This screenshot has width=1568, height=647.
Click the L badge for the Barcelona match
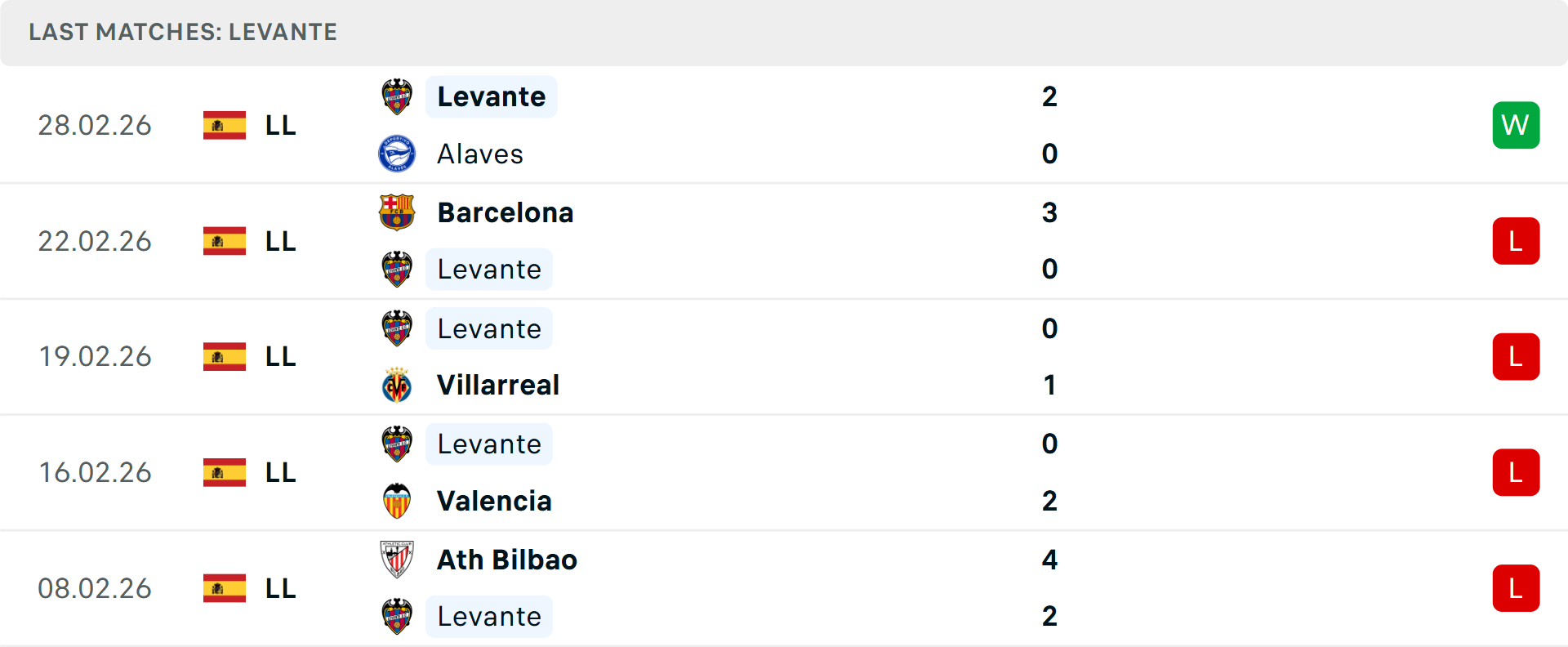pyautogui.click(x=1516, y=241)
